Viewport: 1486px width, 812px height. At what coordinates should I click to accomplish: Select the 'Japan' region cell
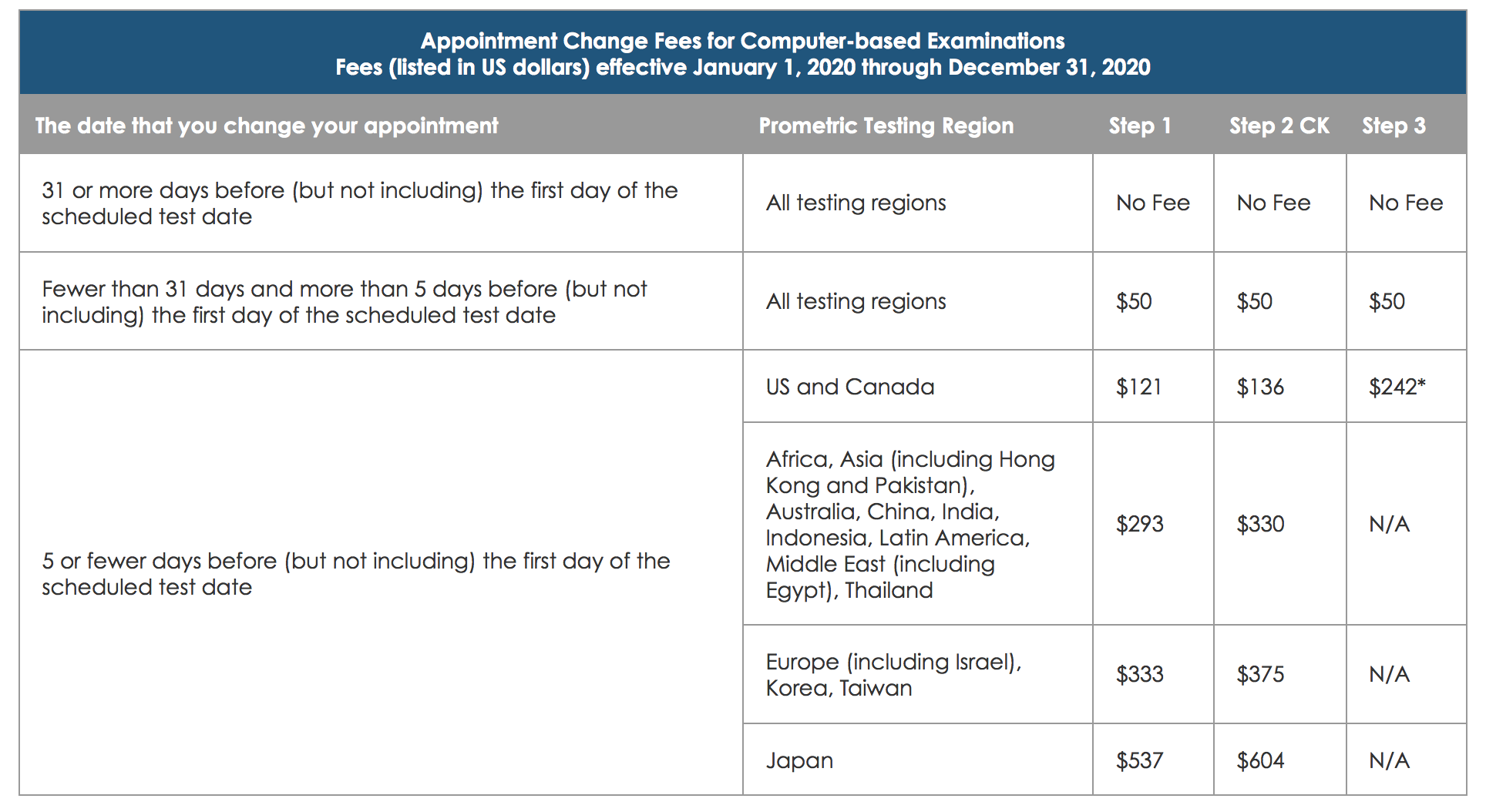[x=799, y=761]
